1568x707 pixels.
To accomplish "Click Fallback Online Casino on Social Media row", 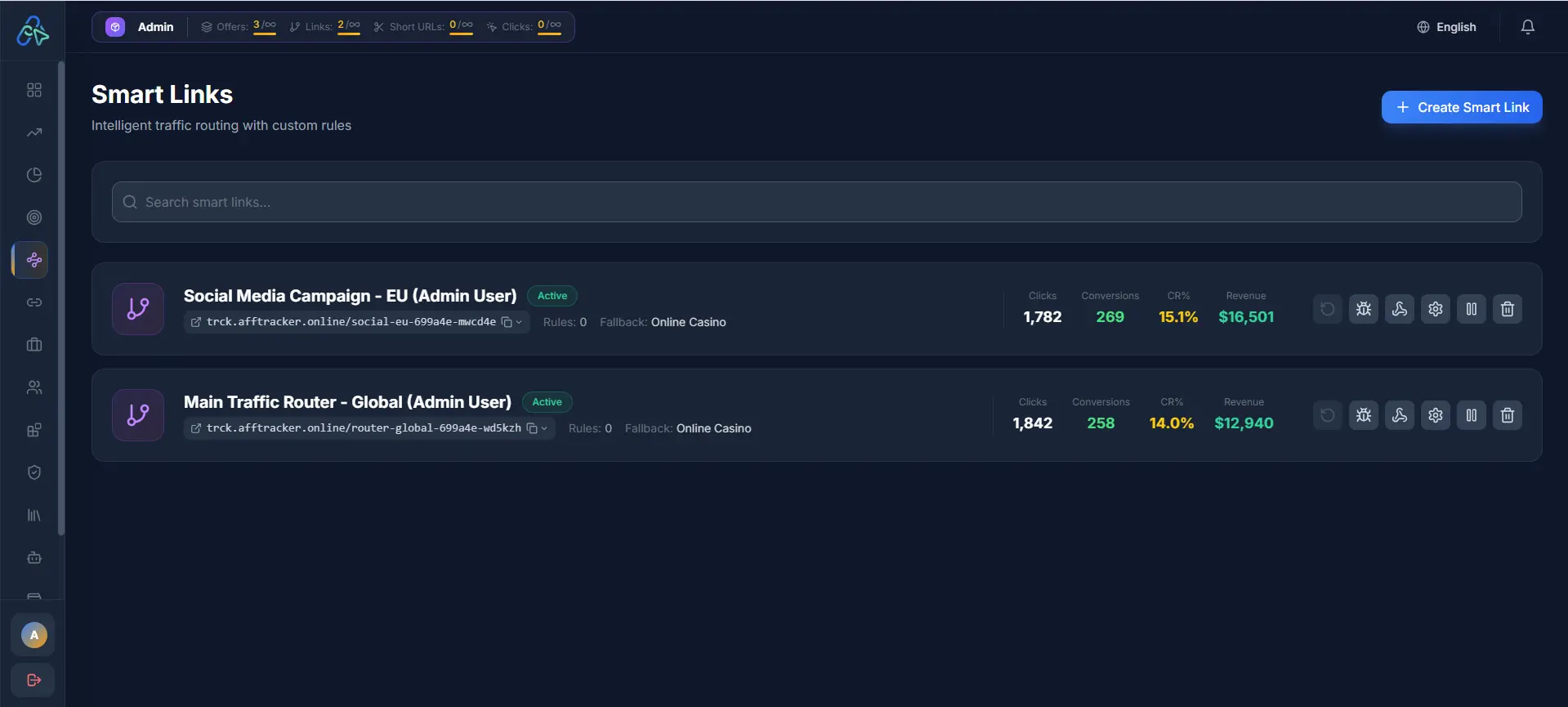I will point(663,322).
